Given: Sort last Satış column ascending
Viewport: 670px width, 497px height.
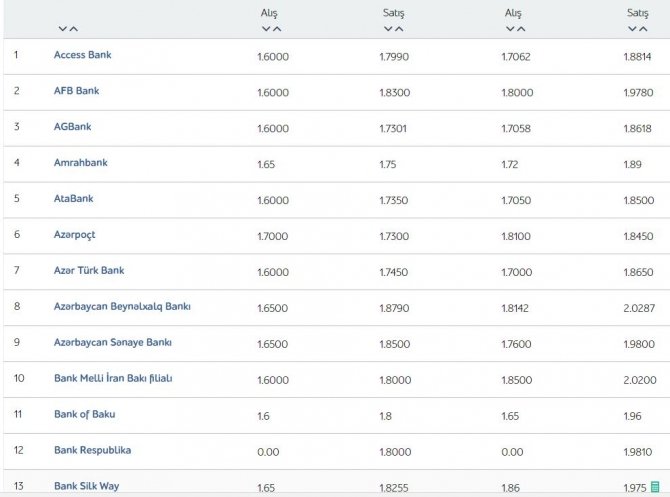Looking at the screenshot, I should [x=643, y=29].
